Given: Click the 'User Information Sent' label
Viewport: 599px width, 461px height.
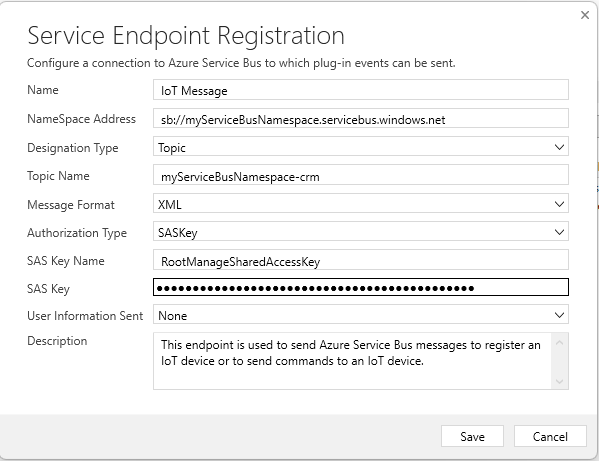Looking at the screenshot, I should [85, 316].
